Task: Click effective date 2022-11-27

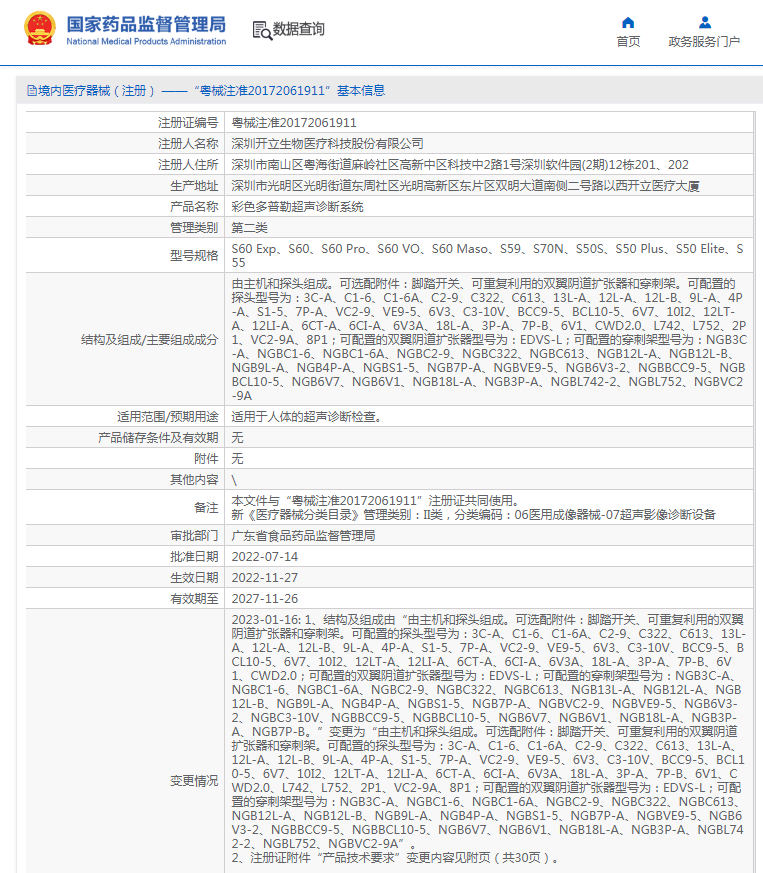Action: pos(265,578)
